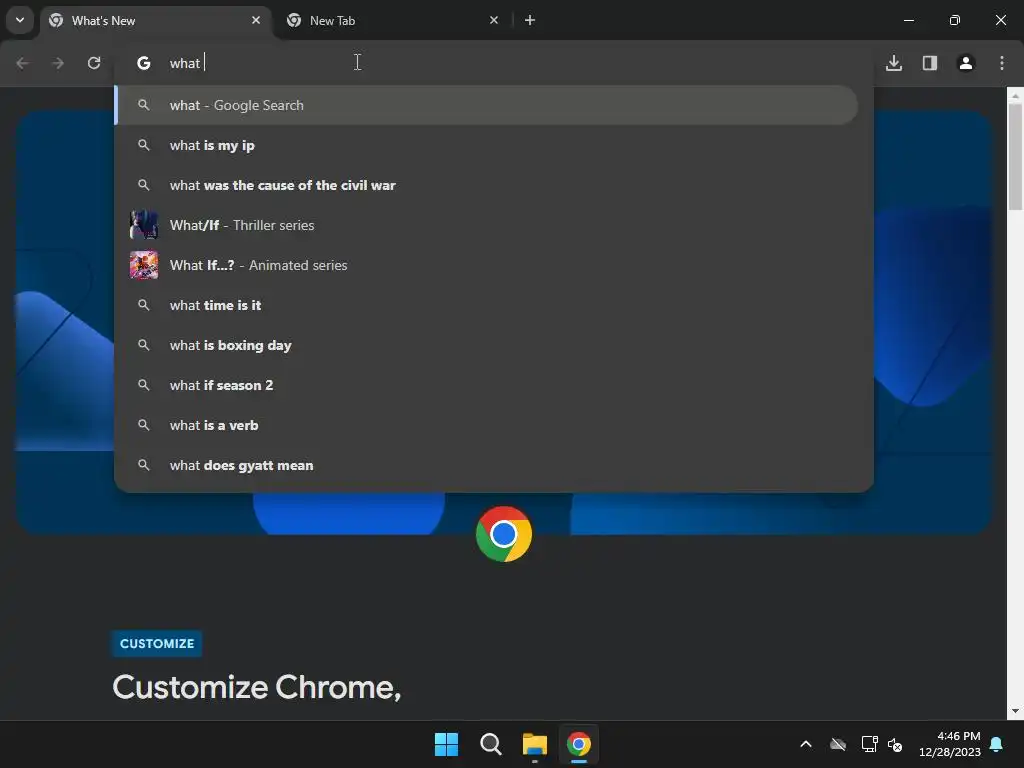Select 'what - Google Search' suggestion
Viewport: 1024px width, 768px height.
point(486,105)
